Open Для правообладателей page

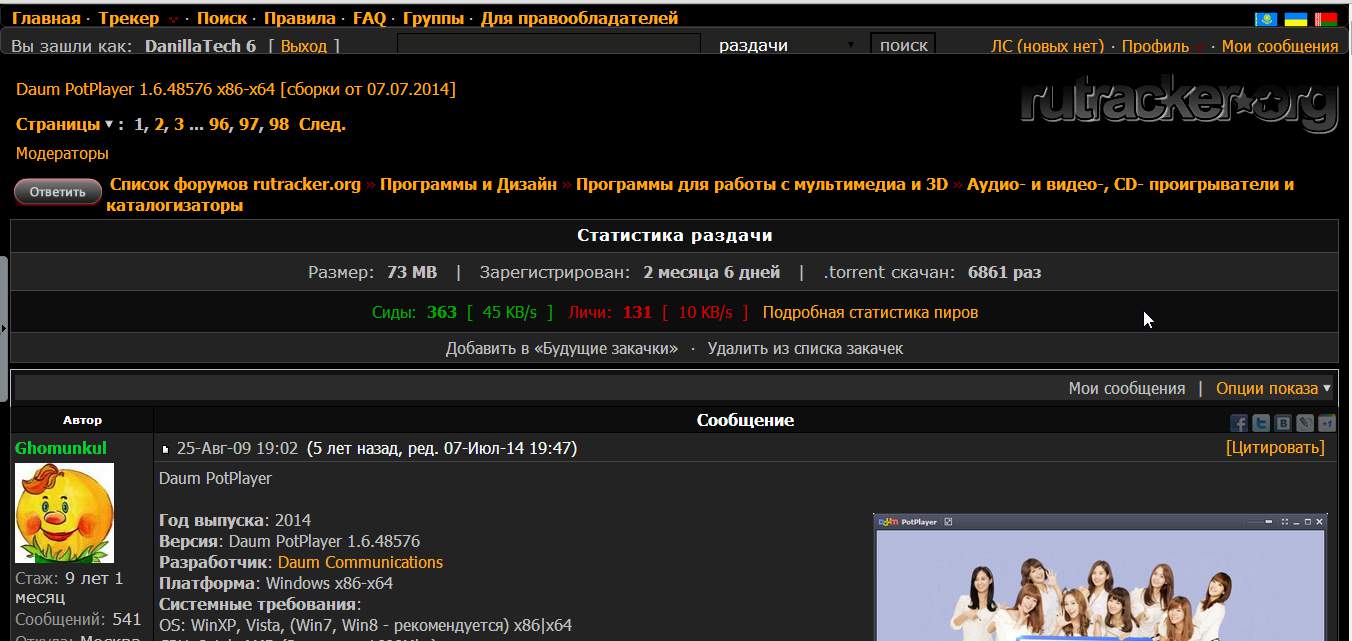pyautogui.click(x=579, y=18)
